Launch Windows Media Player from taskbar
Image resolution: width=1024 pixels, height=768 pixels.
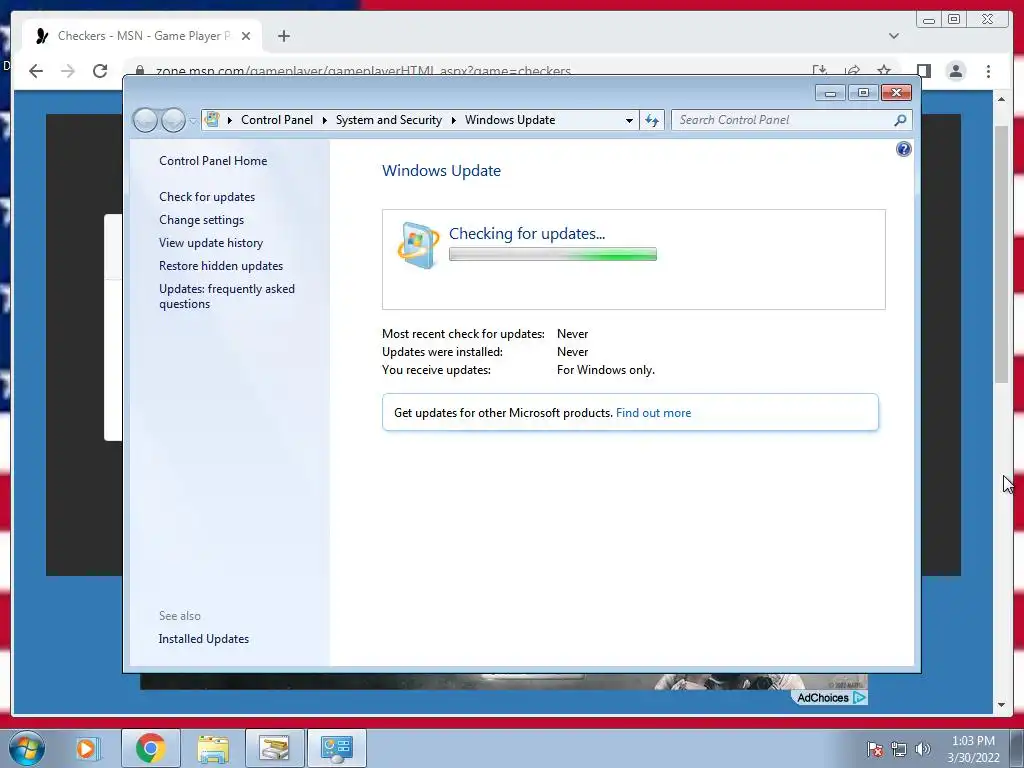[x=86, y=748]
